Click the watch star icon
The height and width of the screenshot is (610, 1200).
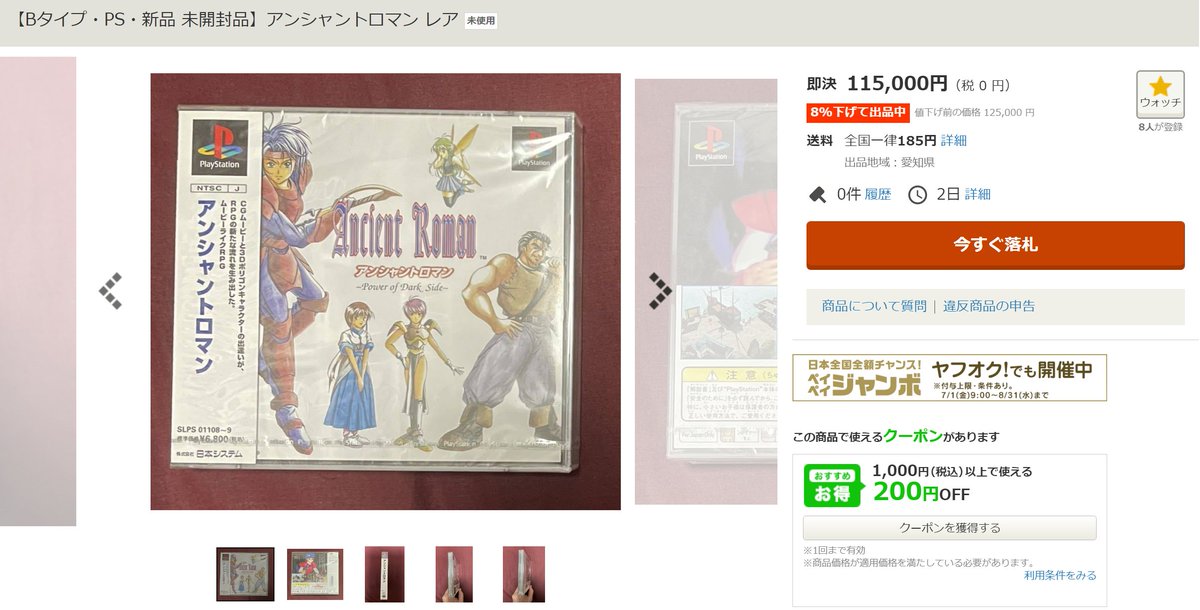pos(1160,86)
